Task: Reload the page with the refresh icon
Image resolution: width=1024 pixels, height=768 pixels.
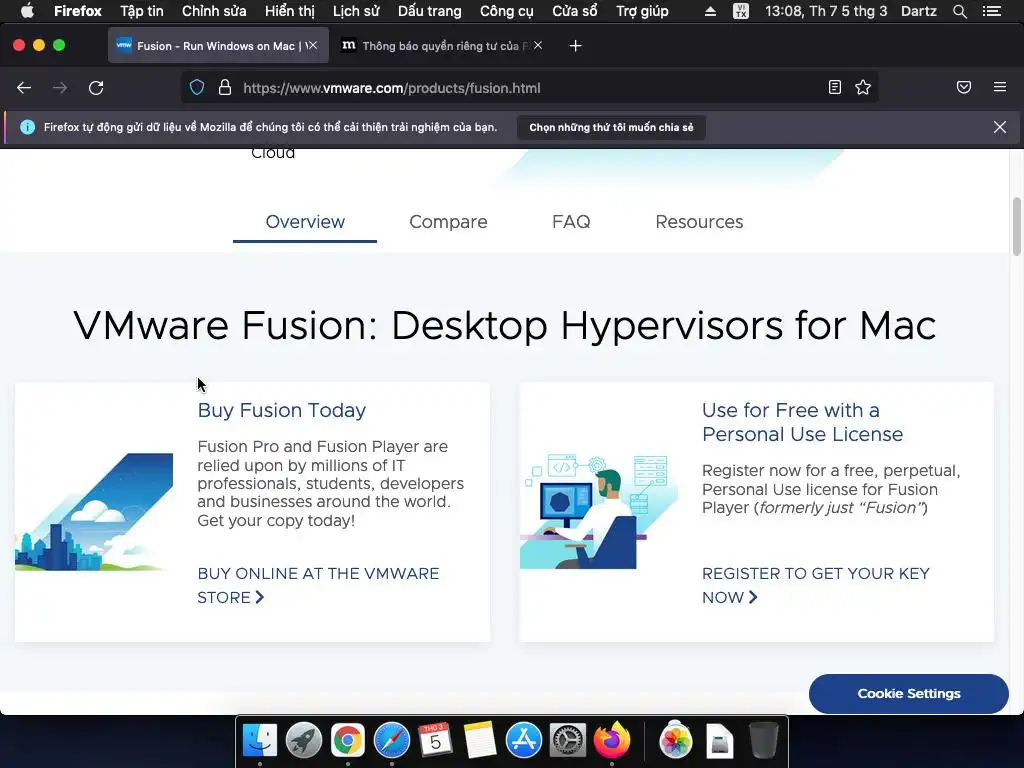Action: point(96,88)
